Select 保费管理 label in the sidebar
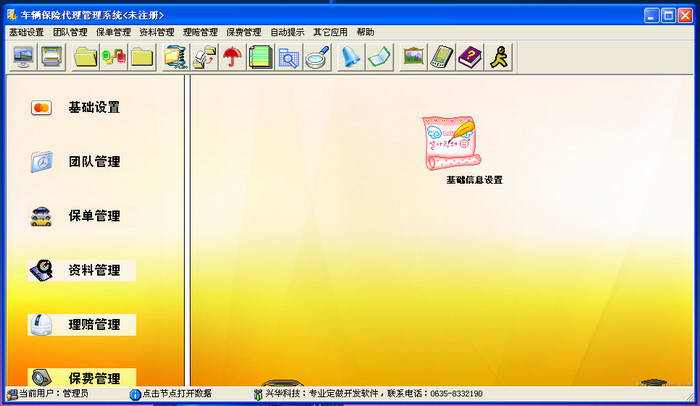 coord(94,378)
